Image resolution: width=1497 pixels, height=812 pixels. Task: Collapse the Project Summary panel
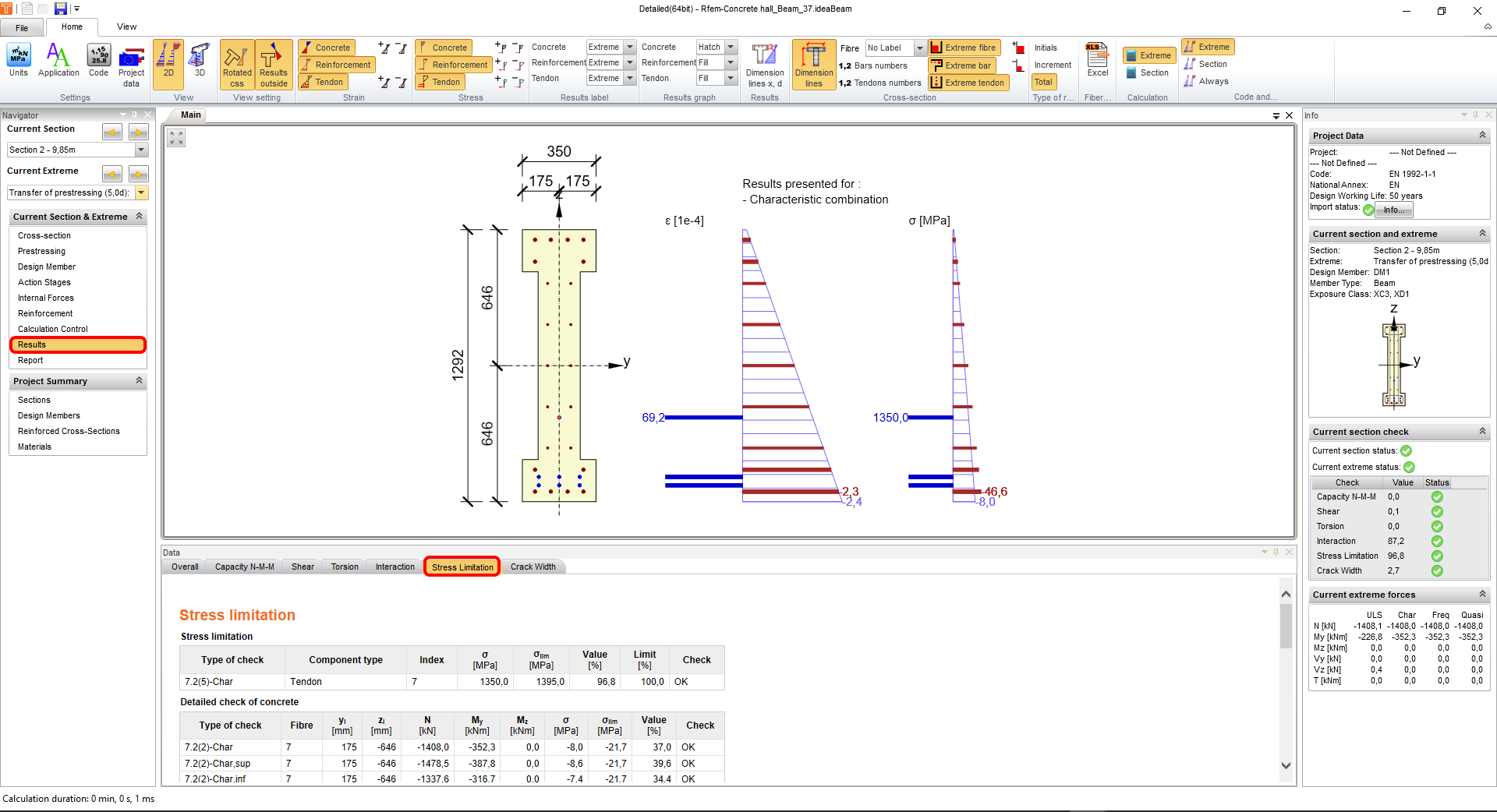coord(140,381)
